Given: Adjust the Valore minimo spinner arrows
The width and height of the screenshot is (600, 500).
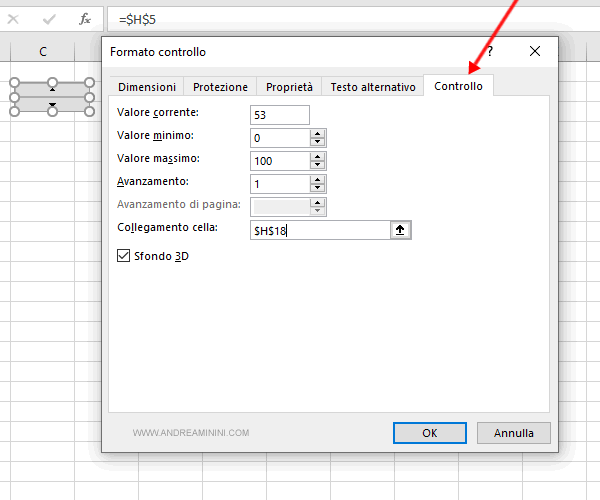Looking at the screenshot, I should click(318, 137).
